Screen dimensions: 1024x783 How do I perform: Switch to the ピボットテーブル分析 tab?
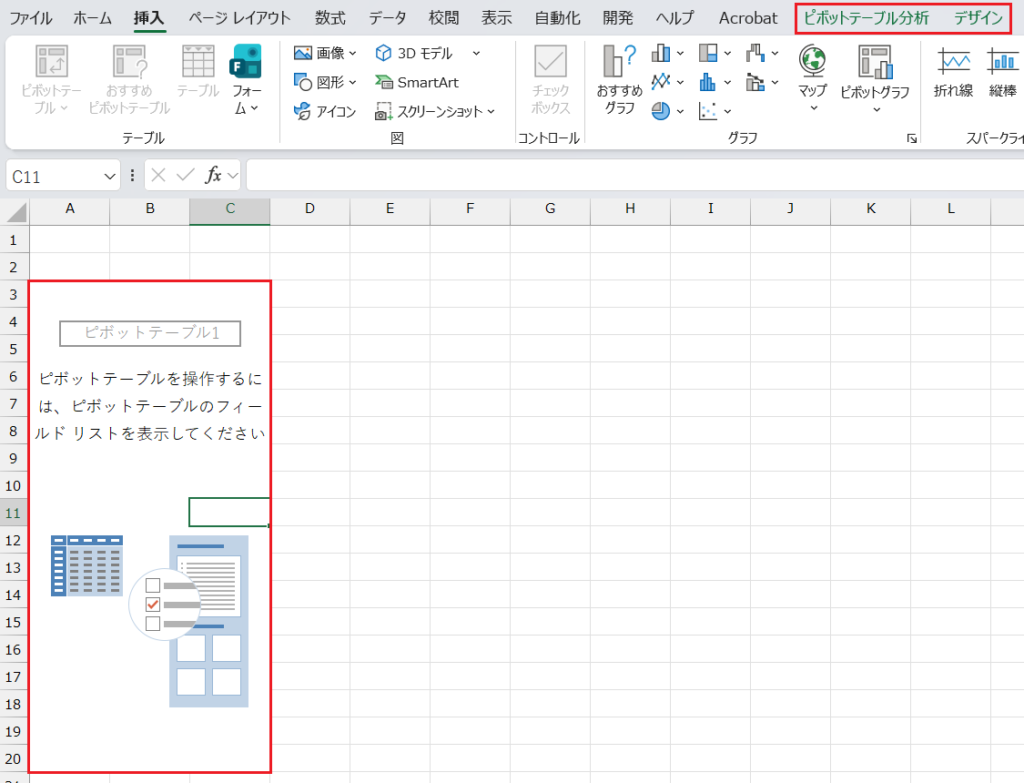click(866, 18)
